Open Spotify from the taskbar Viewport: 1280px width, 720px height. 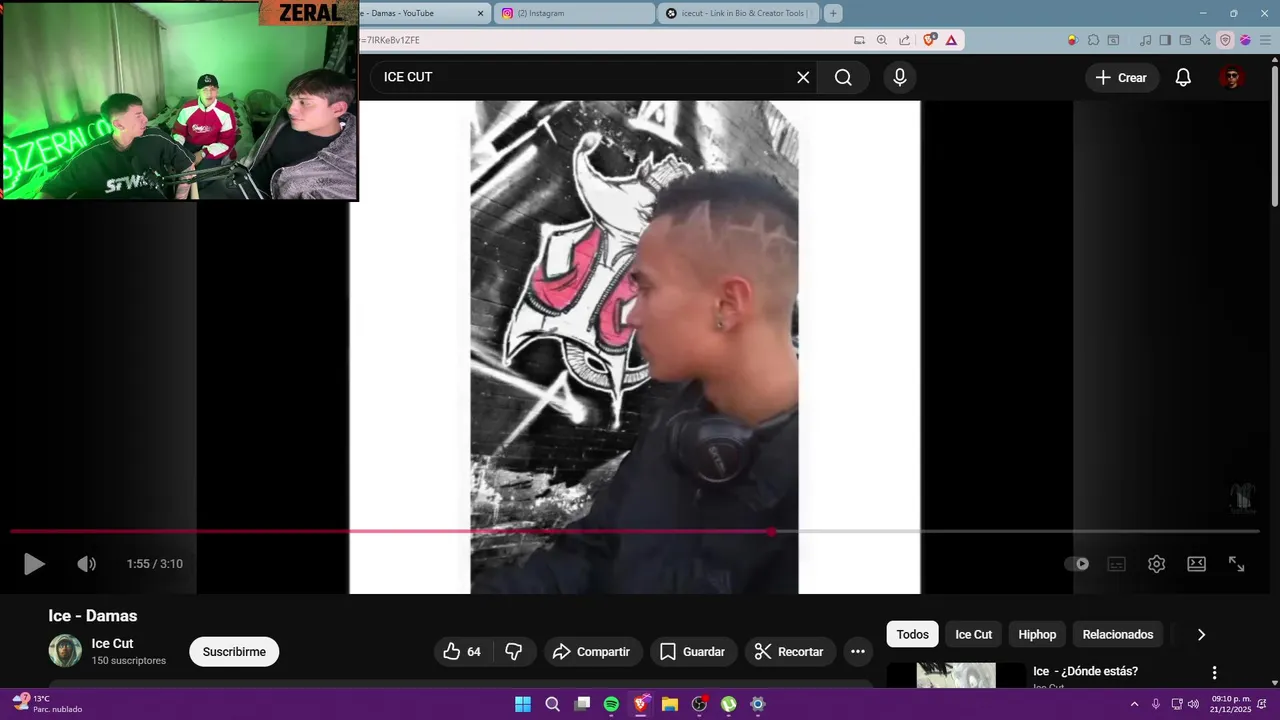pyautogui.click(x=611, y=704)
